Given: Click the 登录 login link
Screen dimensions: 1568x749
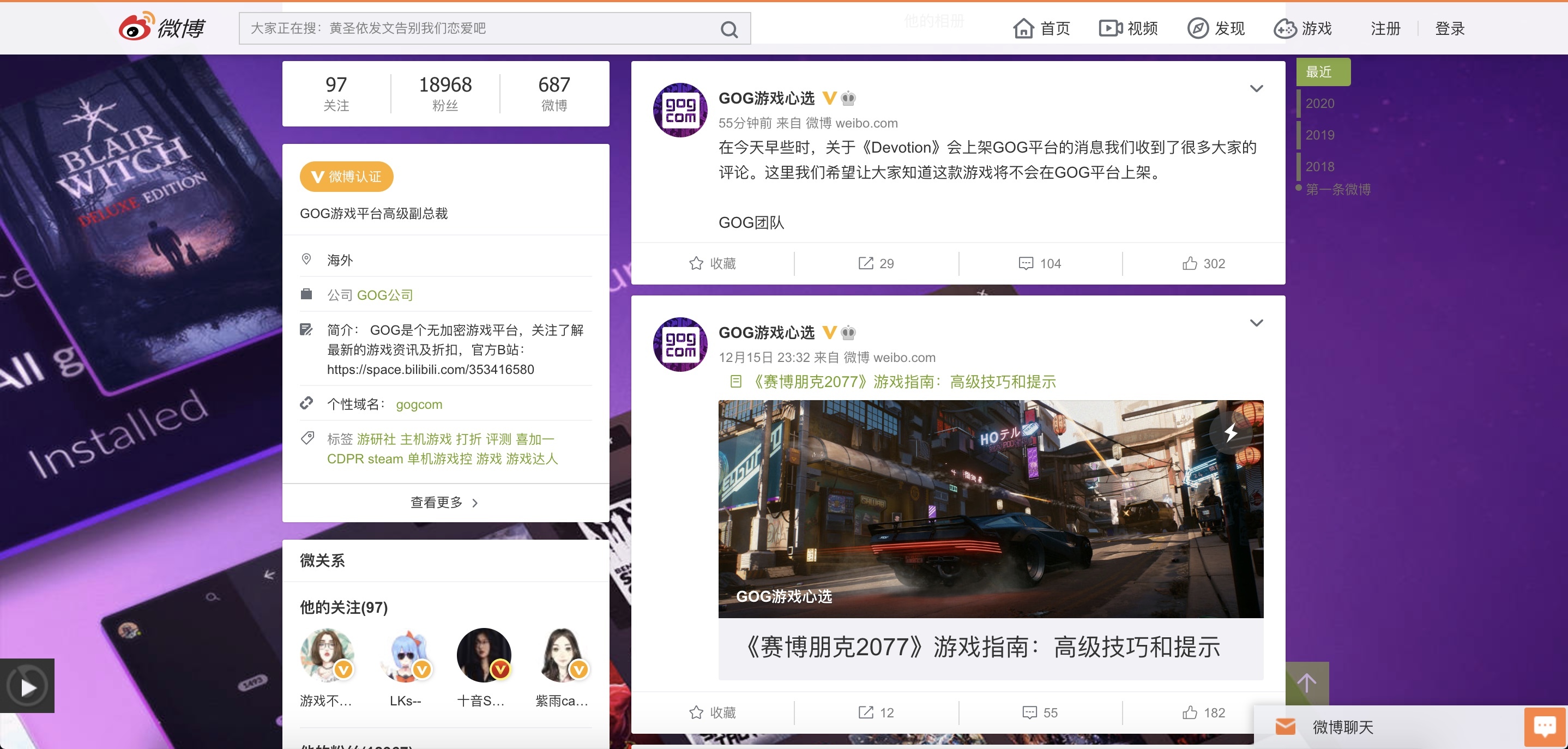Looking at the screenshot, I should click(1450, 28).
